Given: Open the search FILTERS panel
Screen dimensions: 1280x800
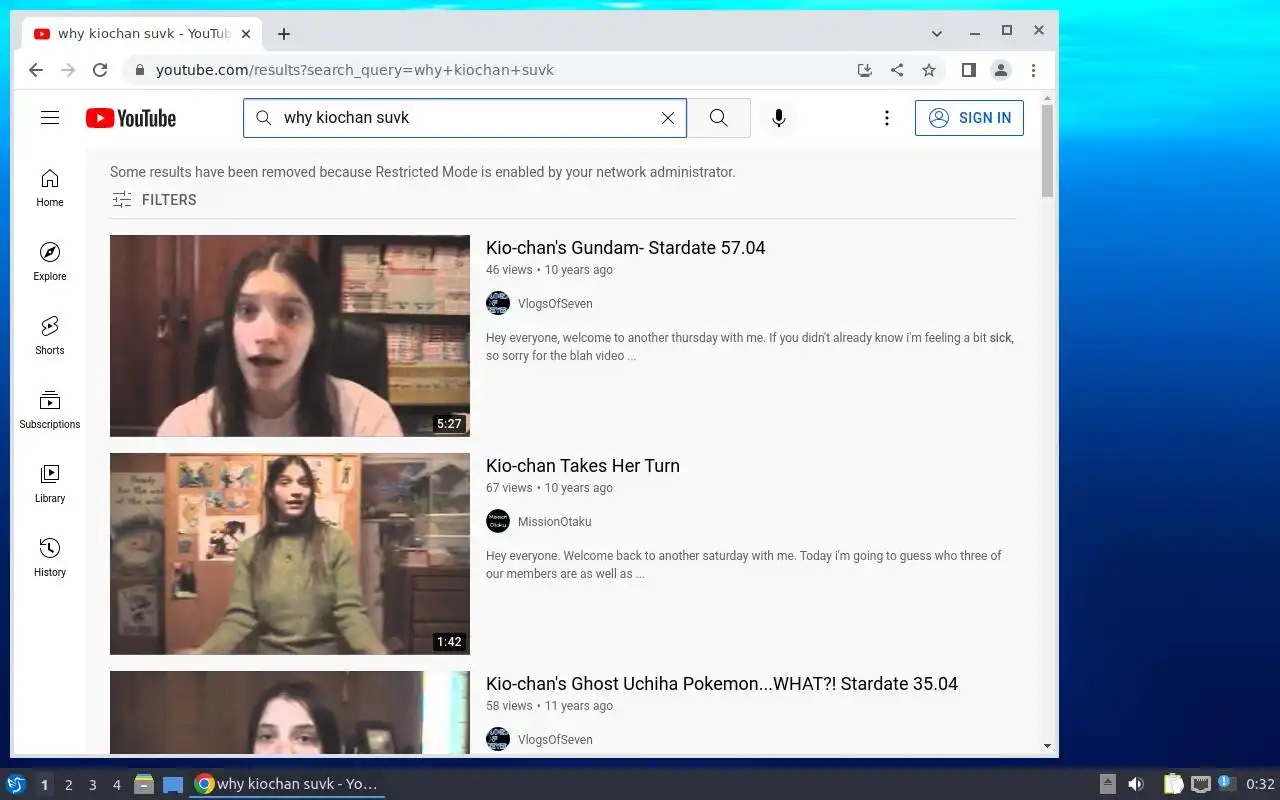Looking at the screenshot, I should click(154, 200).
